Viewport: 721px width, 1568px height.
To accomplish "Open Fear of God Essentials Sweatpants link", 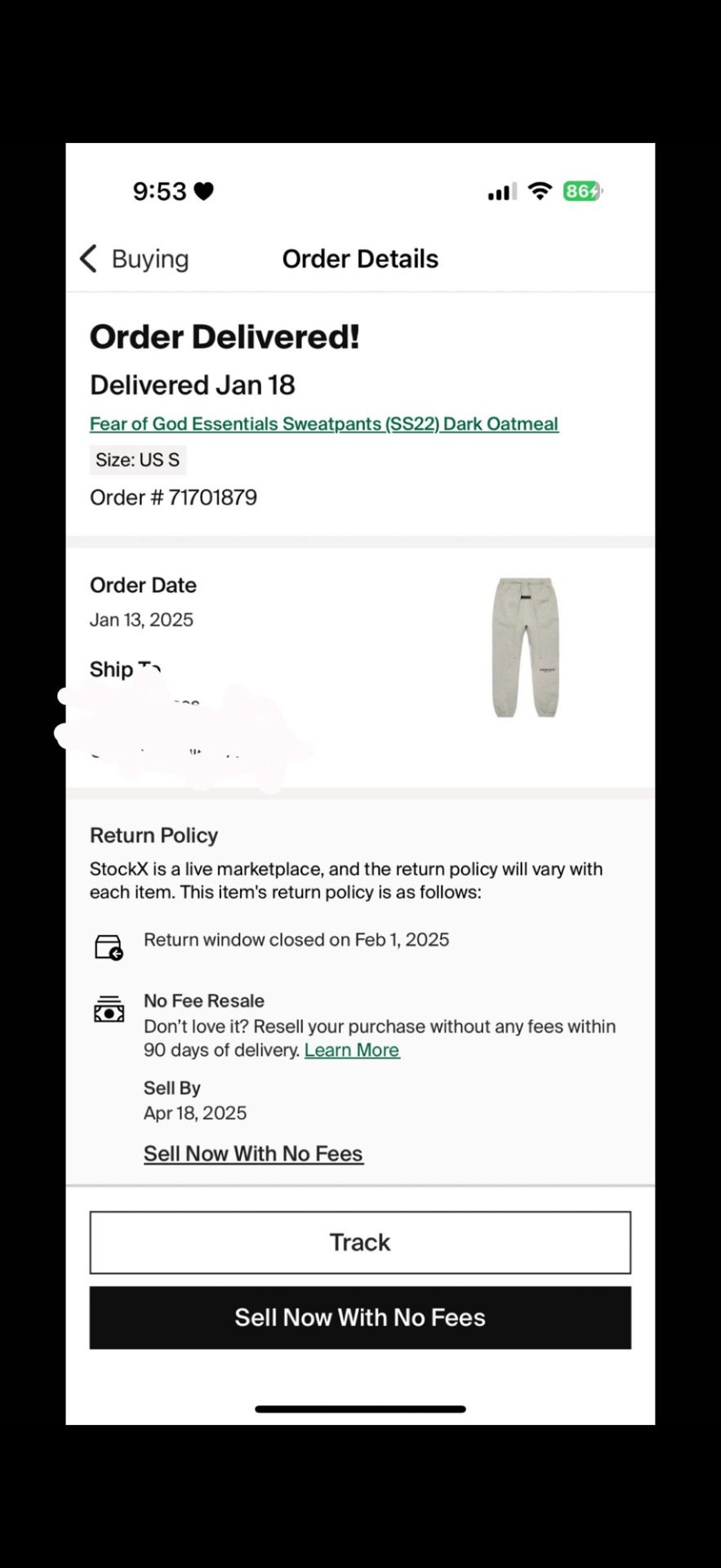I will click(323, 424).
